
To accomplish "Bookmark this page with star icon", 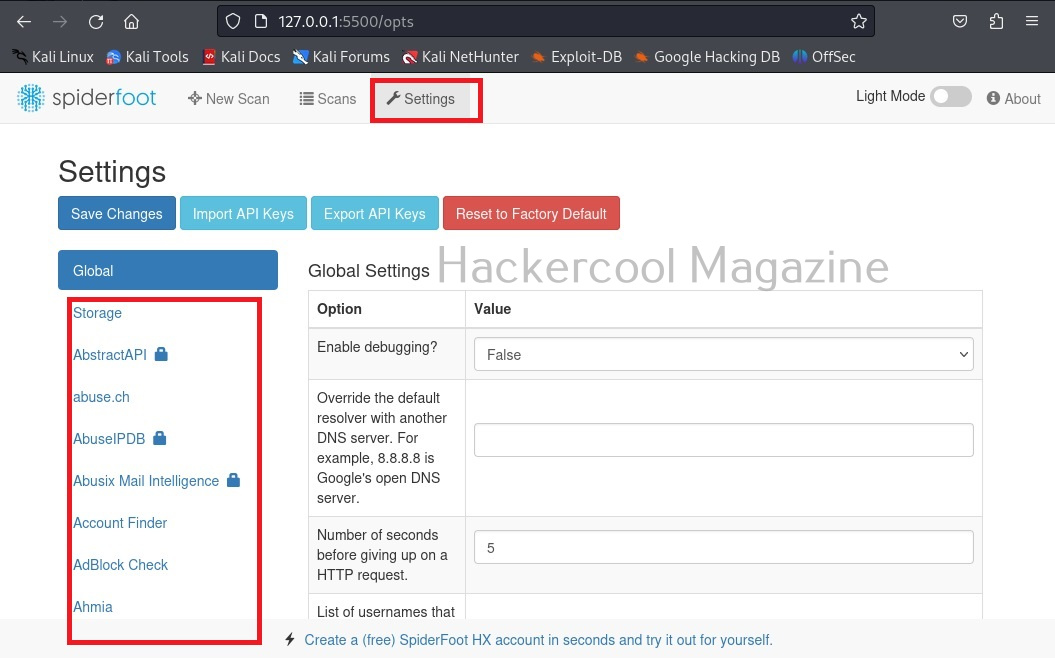I will pos(859,22).
